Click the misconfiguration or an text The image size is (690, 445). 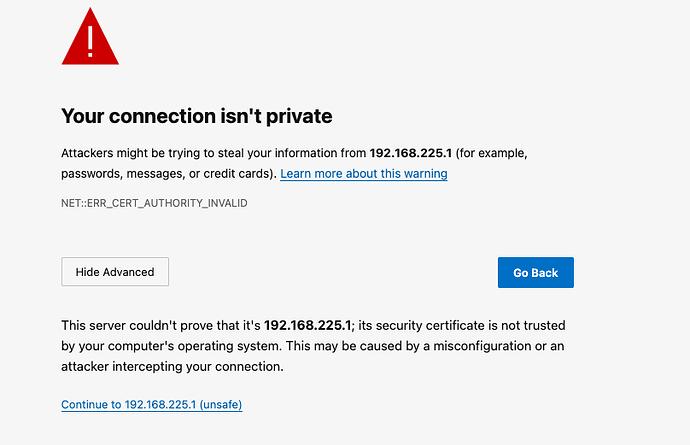coord(499,346)
